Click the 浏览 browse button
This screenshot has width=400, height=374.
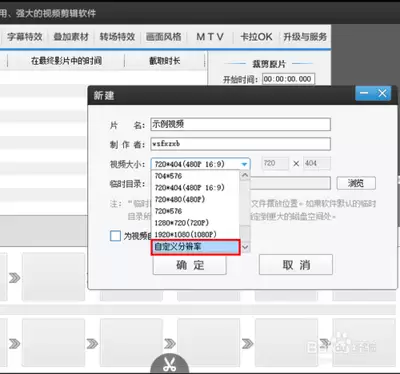[356, 183]
